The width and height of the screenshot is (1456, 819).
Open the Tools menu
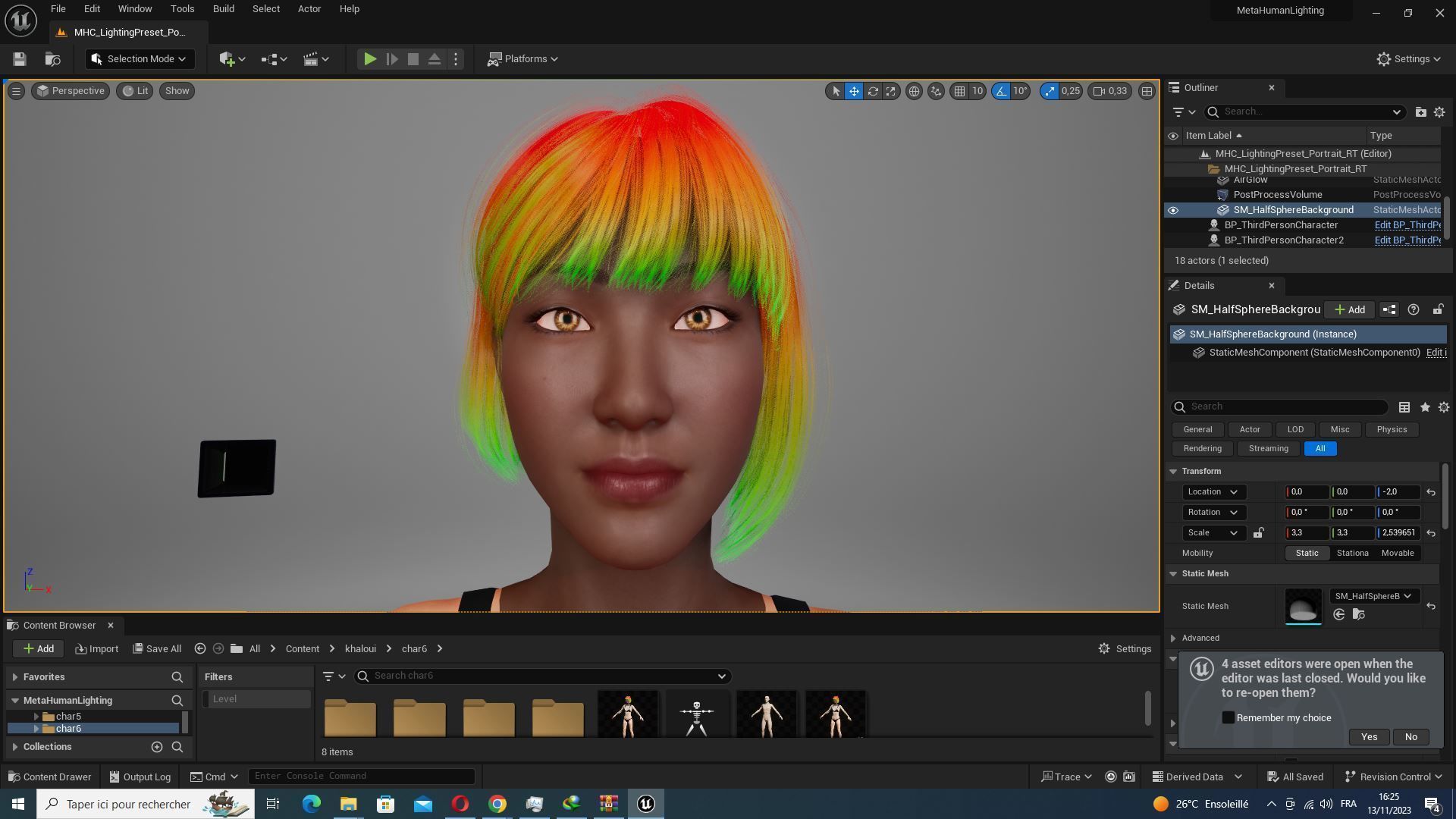(182, 9)
